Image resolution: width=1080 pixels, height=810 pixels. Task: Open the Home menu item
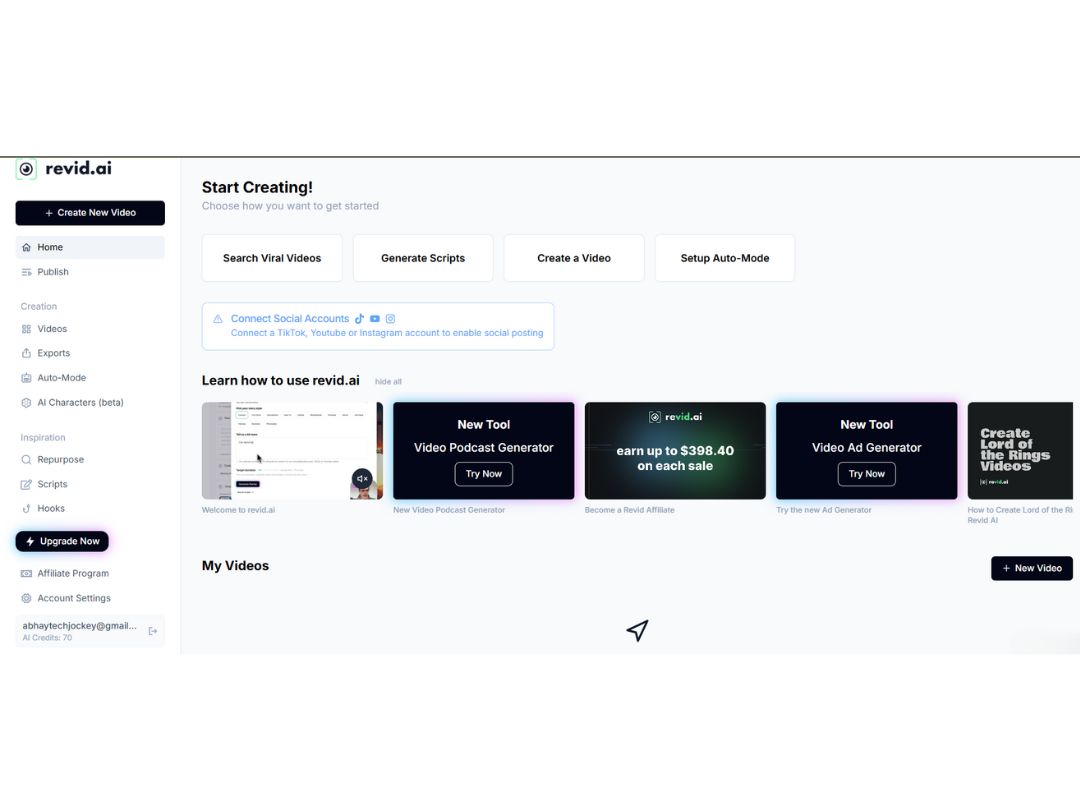90,247
